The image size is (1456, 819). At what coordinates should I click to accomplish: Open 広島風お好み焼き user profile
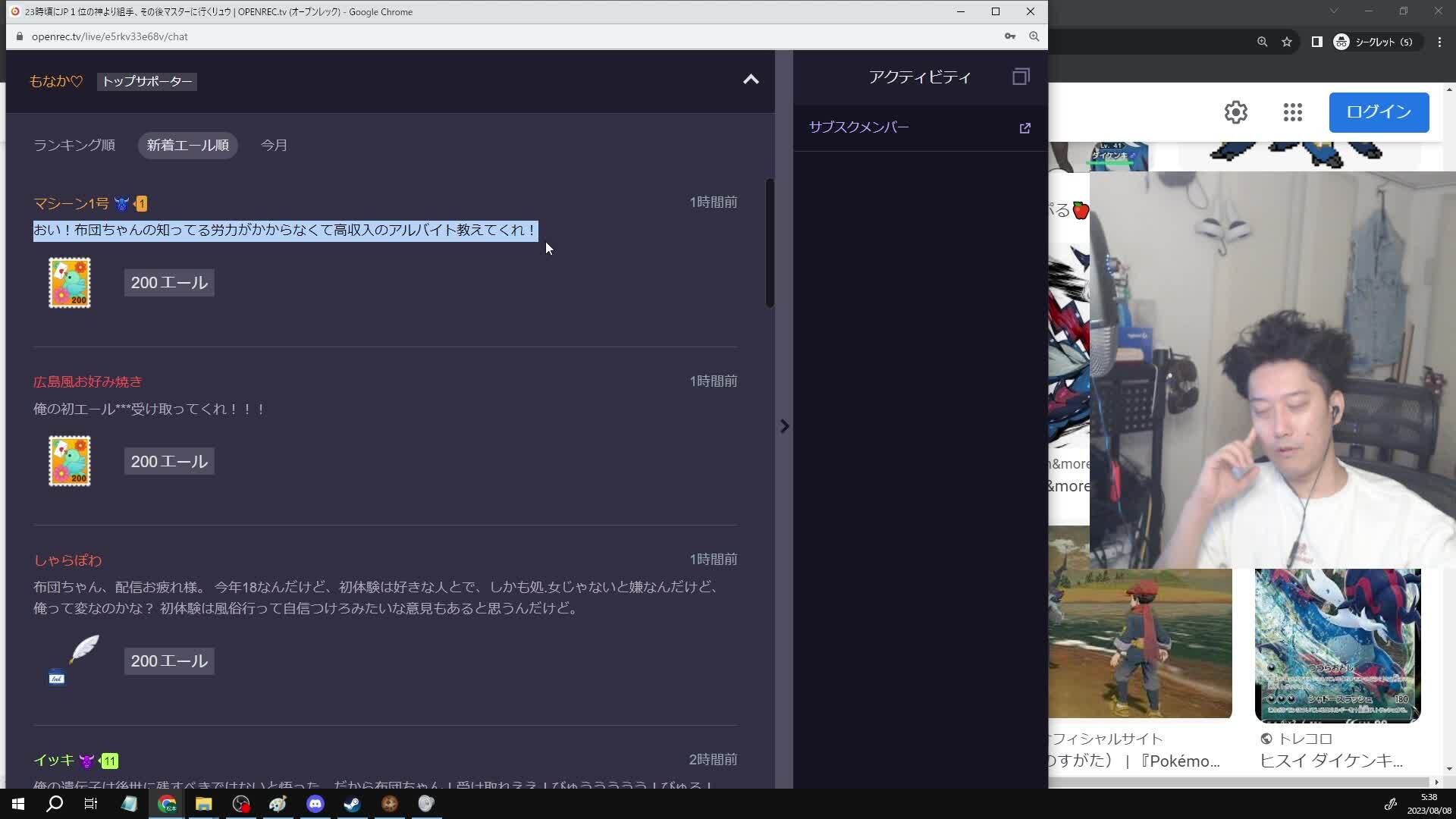pos(88,381)
